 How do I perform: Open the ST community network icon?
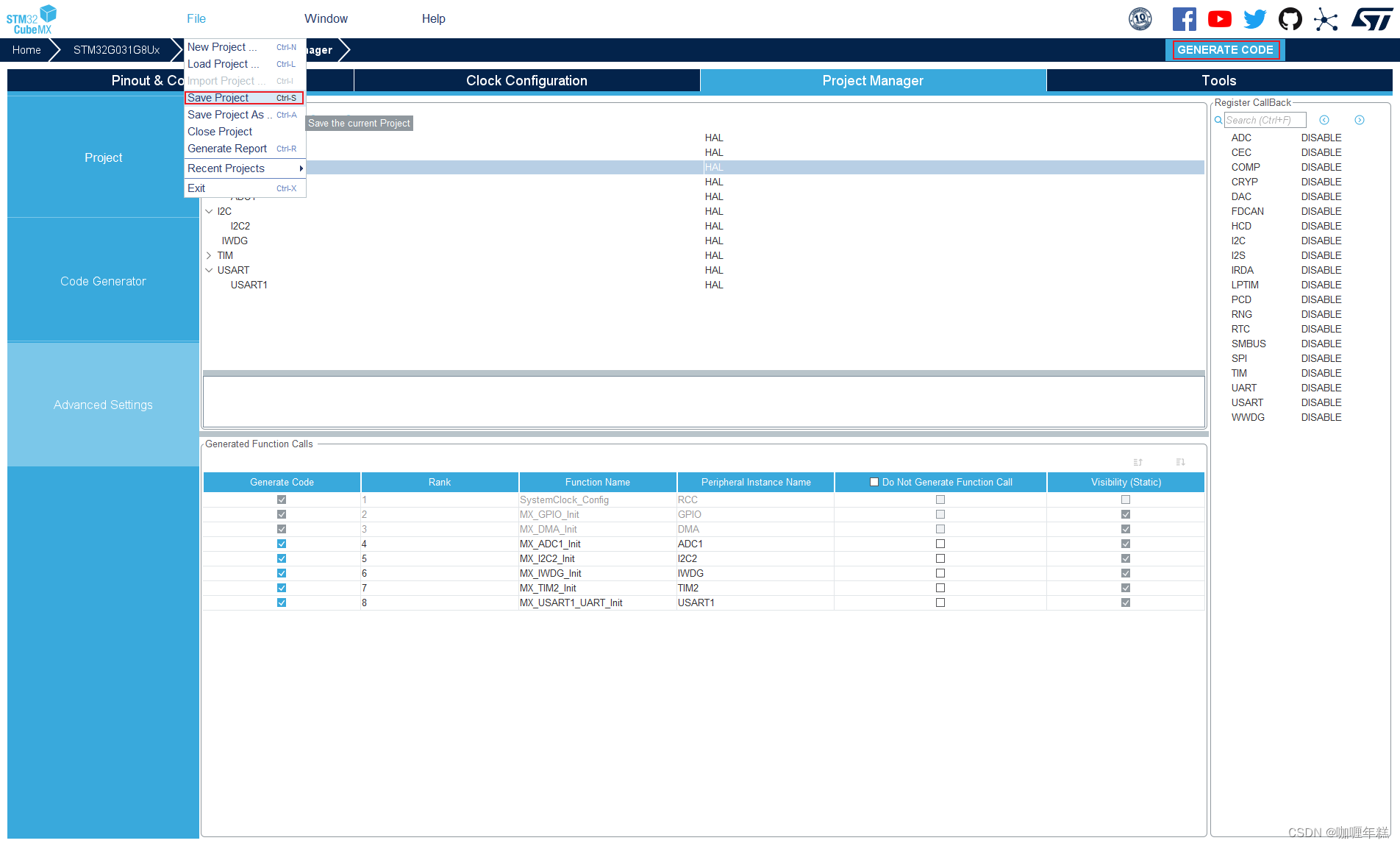[x=1326, y=19]
